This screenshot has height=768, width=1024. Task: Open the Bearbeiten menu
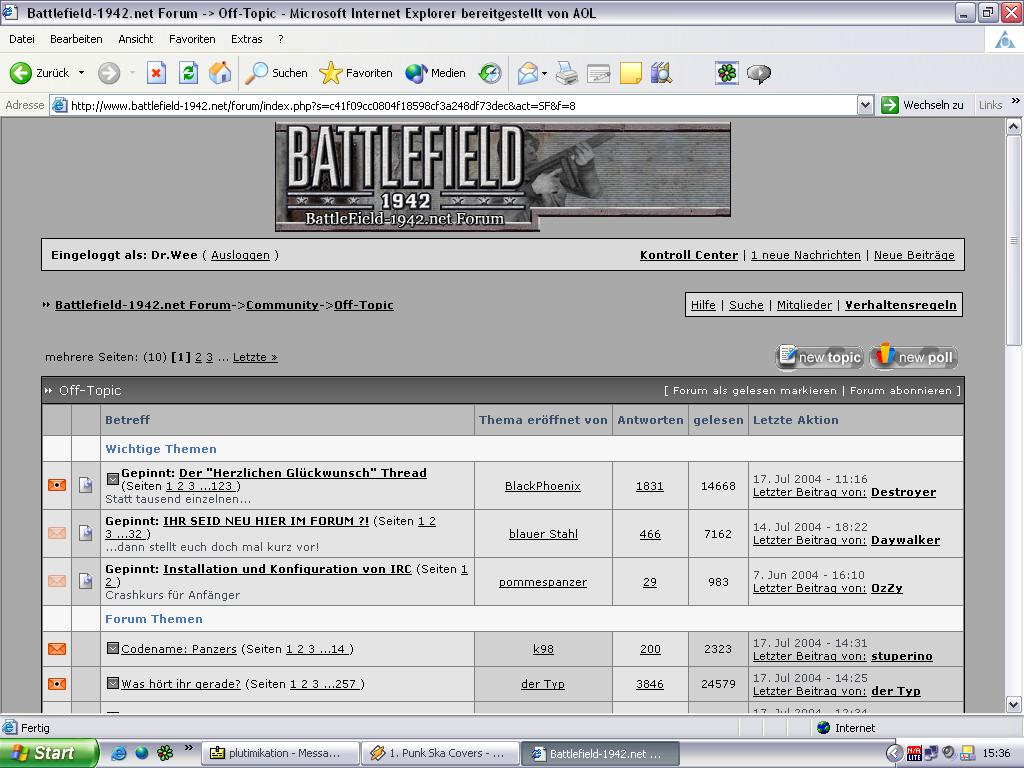click(76, 39)
